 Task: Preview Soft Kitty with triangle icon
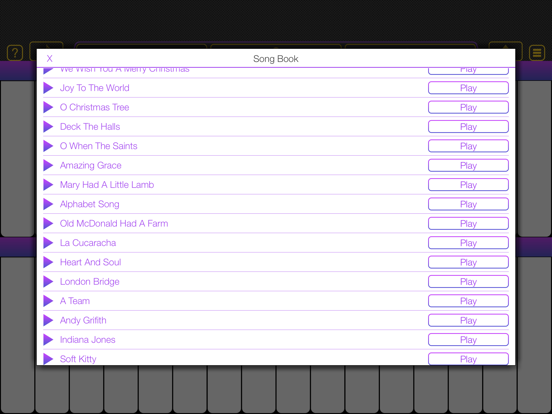(x=48, y=359)
